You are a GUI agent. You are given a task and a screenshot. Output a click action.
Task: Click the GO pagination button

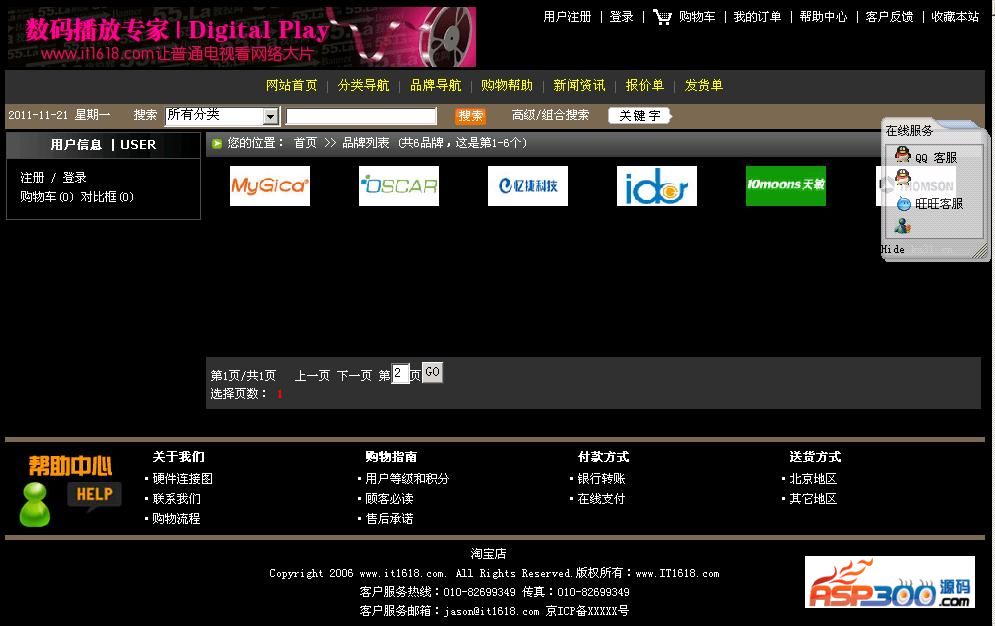[432, 372]
